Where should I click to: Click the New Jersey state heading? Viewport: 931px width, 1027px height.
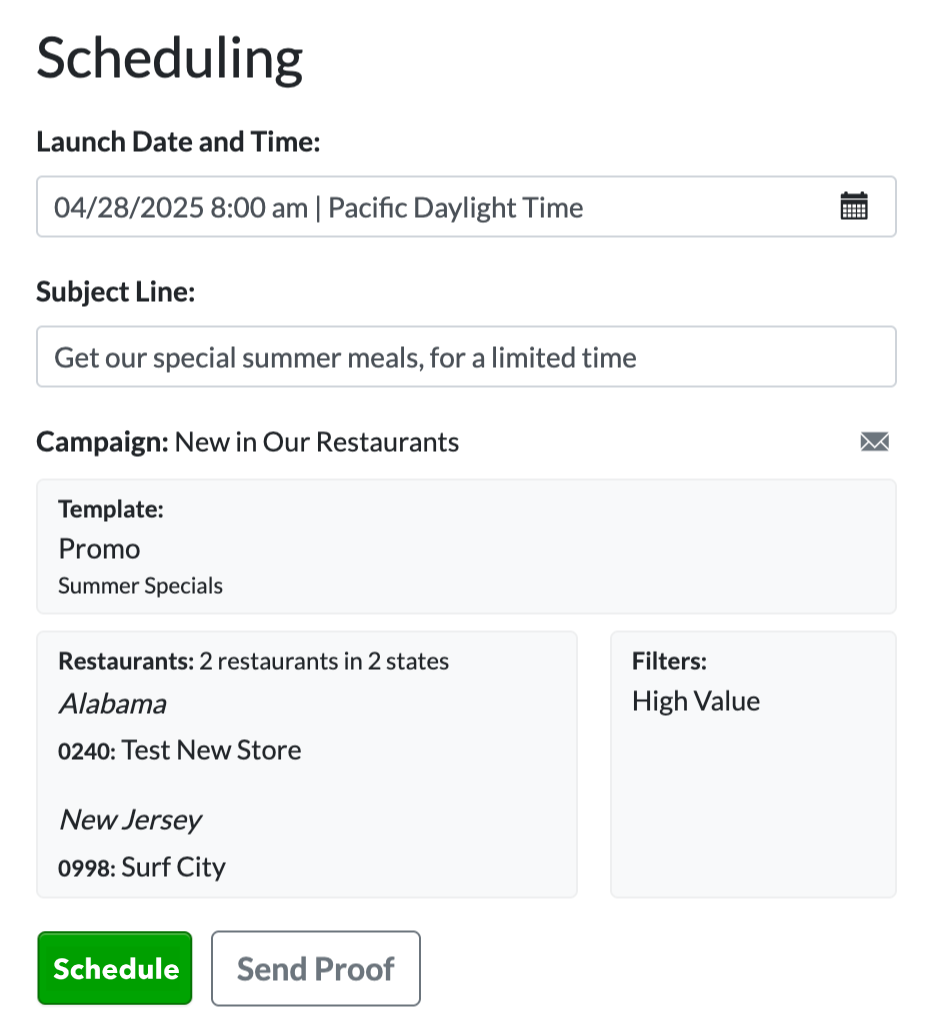click(x=130, y=820)
